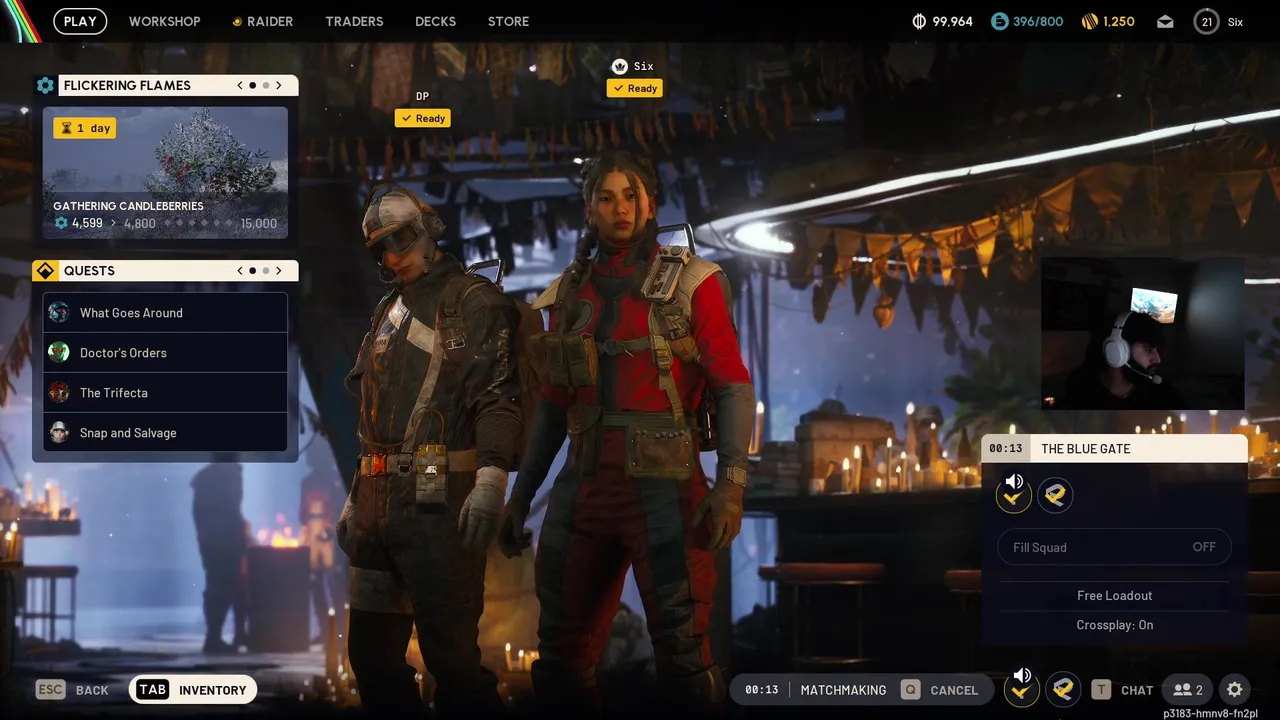Click THE BLUE GATE map title
The image size is (1280, 720).
point(1086,449)
